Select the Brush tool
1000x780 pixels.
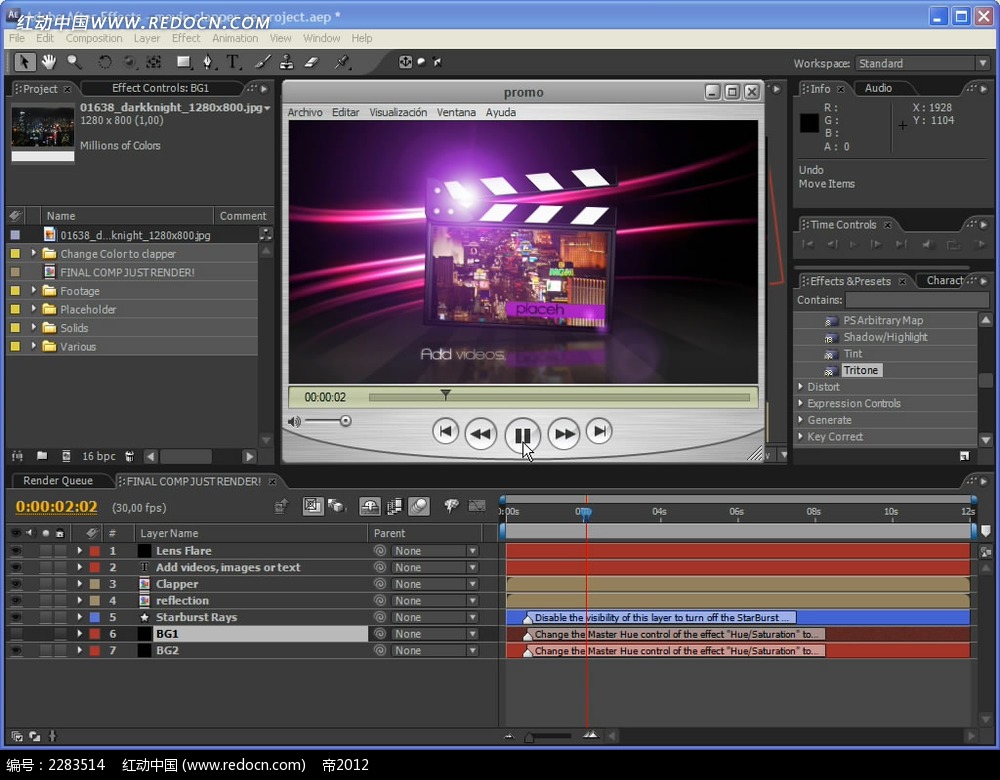[262, 62]
